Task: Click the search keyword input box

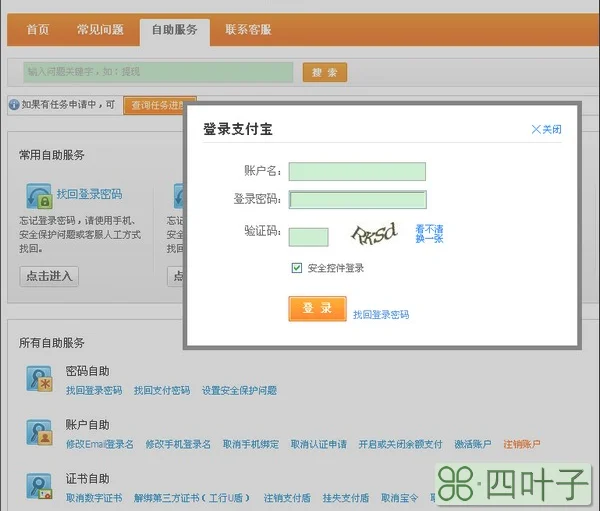Action: click(x=158, y=72)
